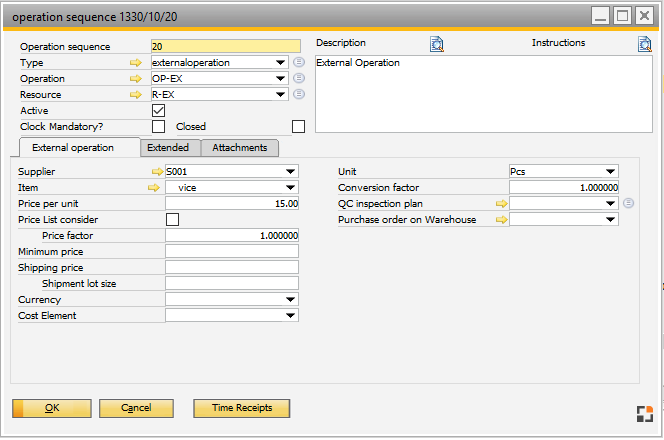Click the Instructions editor icon

coord(645,43)
